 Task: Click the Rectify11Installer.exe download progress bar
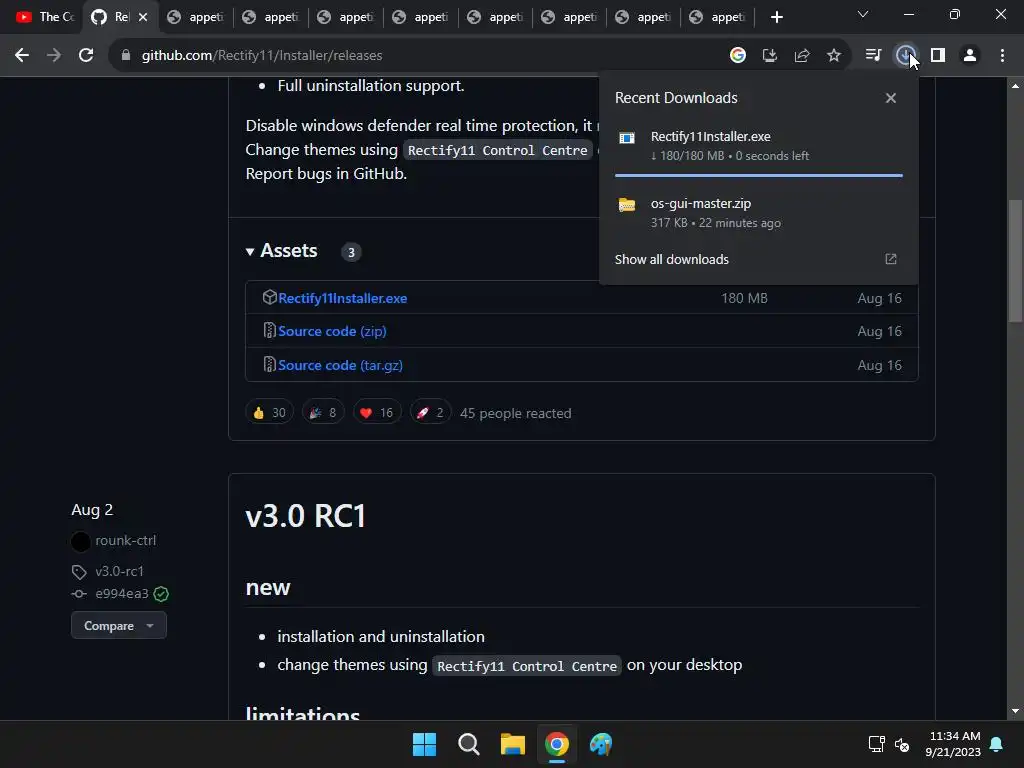click(x=758, y=175)
